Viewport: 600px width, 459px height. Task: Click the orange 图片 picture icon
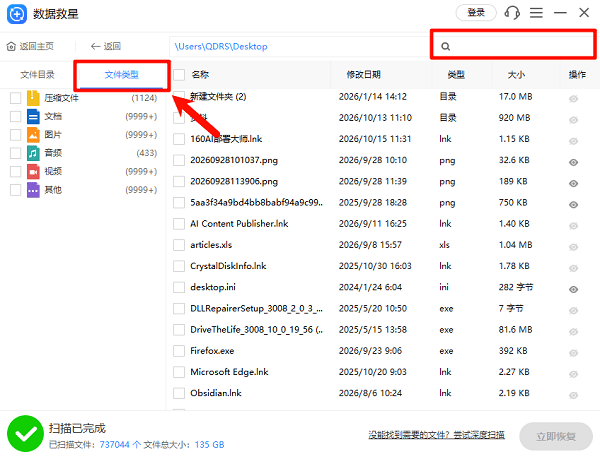[33, 135]
